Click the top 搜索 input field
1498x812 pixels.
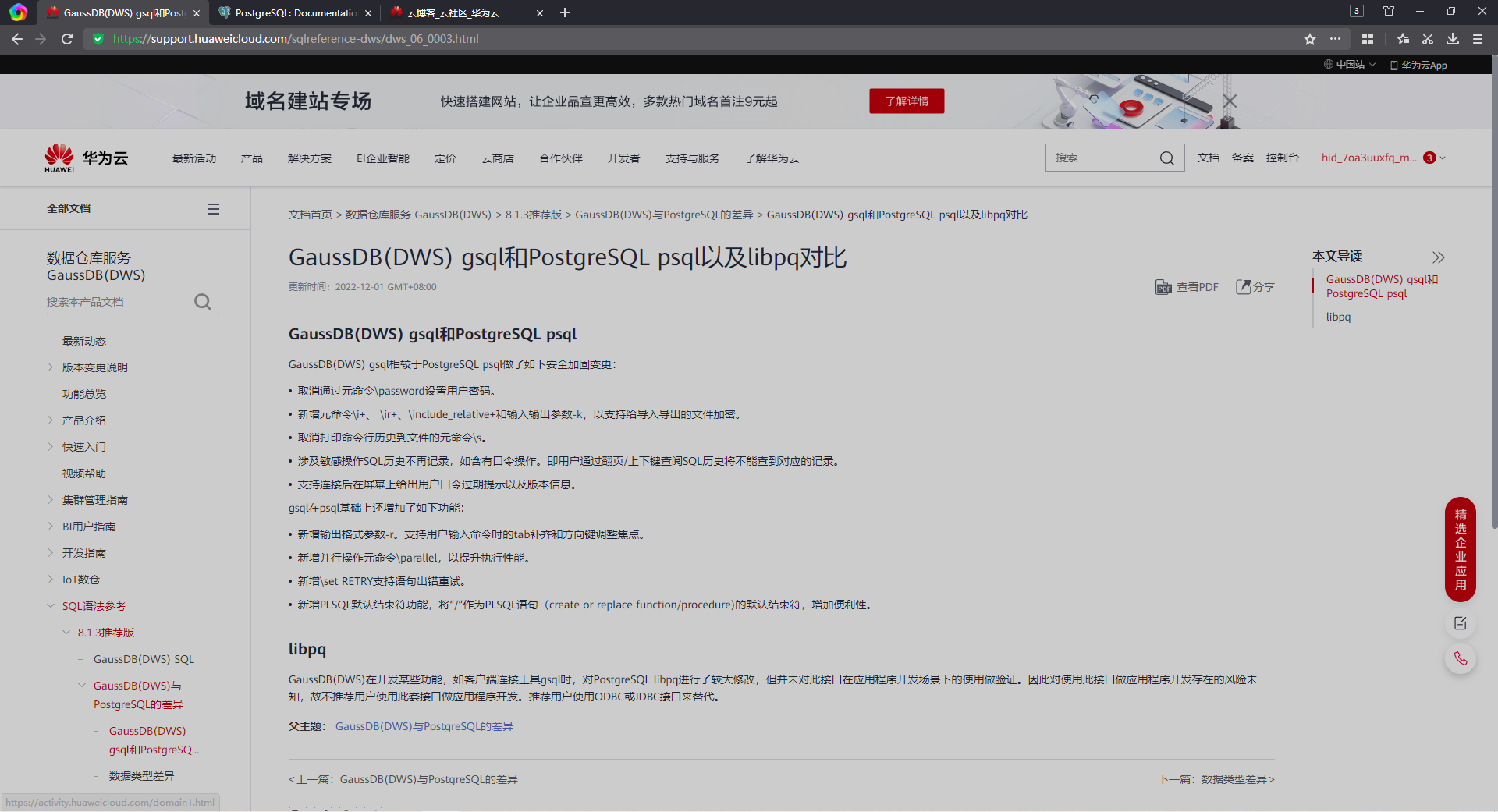tap(1100, 158)
